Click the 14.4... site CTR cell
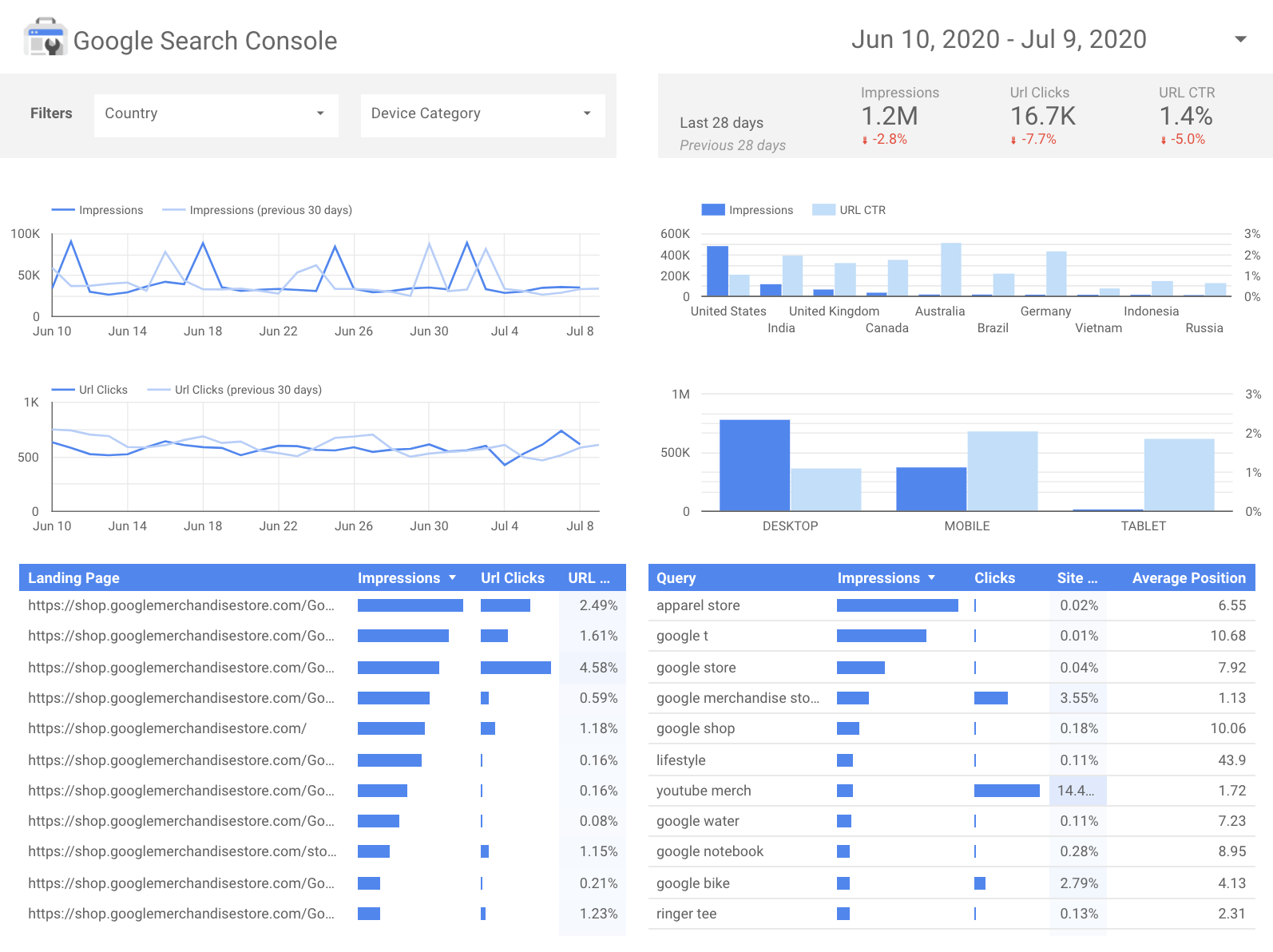The width and height of the screenshot is (1273, 952). click(x=1077, y=791)
